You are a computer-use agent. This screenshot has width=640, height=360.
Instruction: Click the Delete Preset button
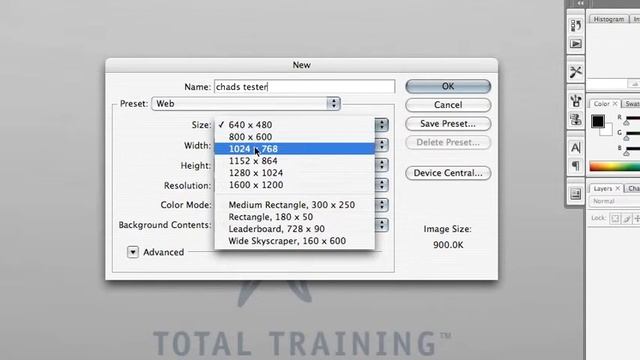click(448, 142)
